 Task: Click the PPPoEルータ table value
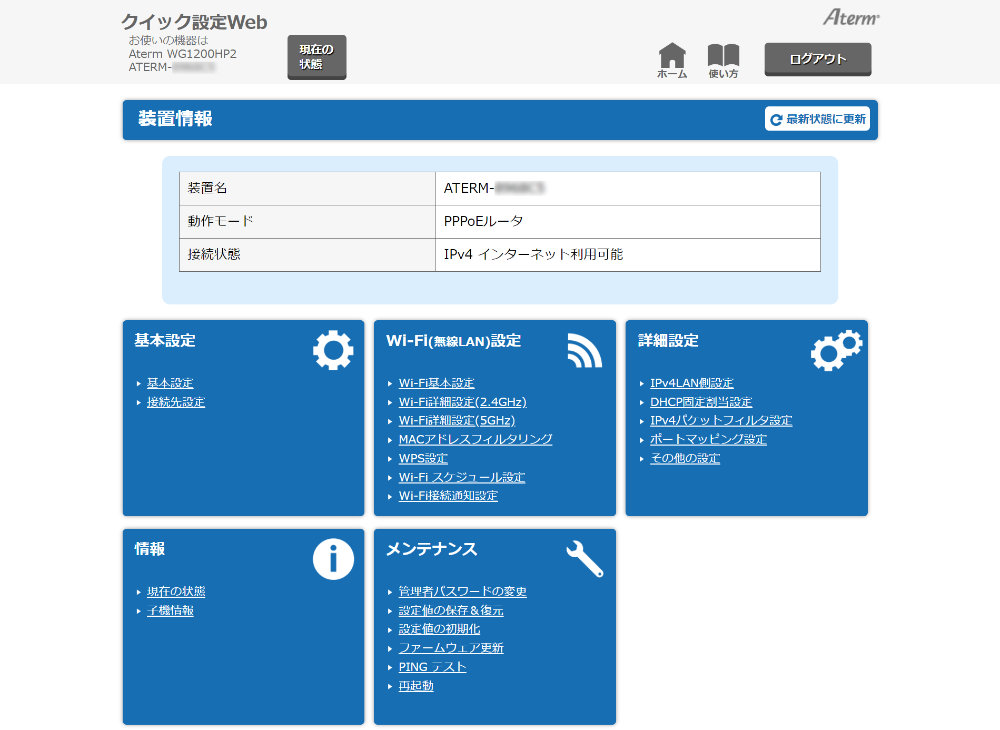pyautogui.click(x=483, y=221)
